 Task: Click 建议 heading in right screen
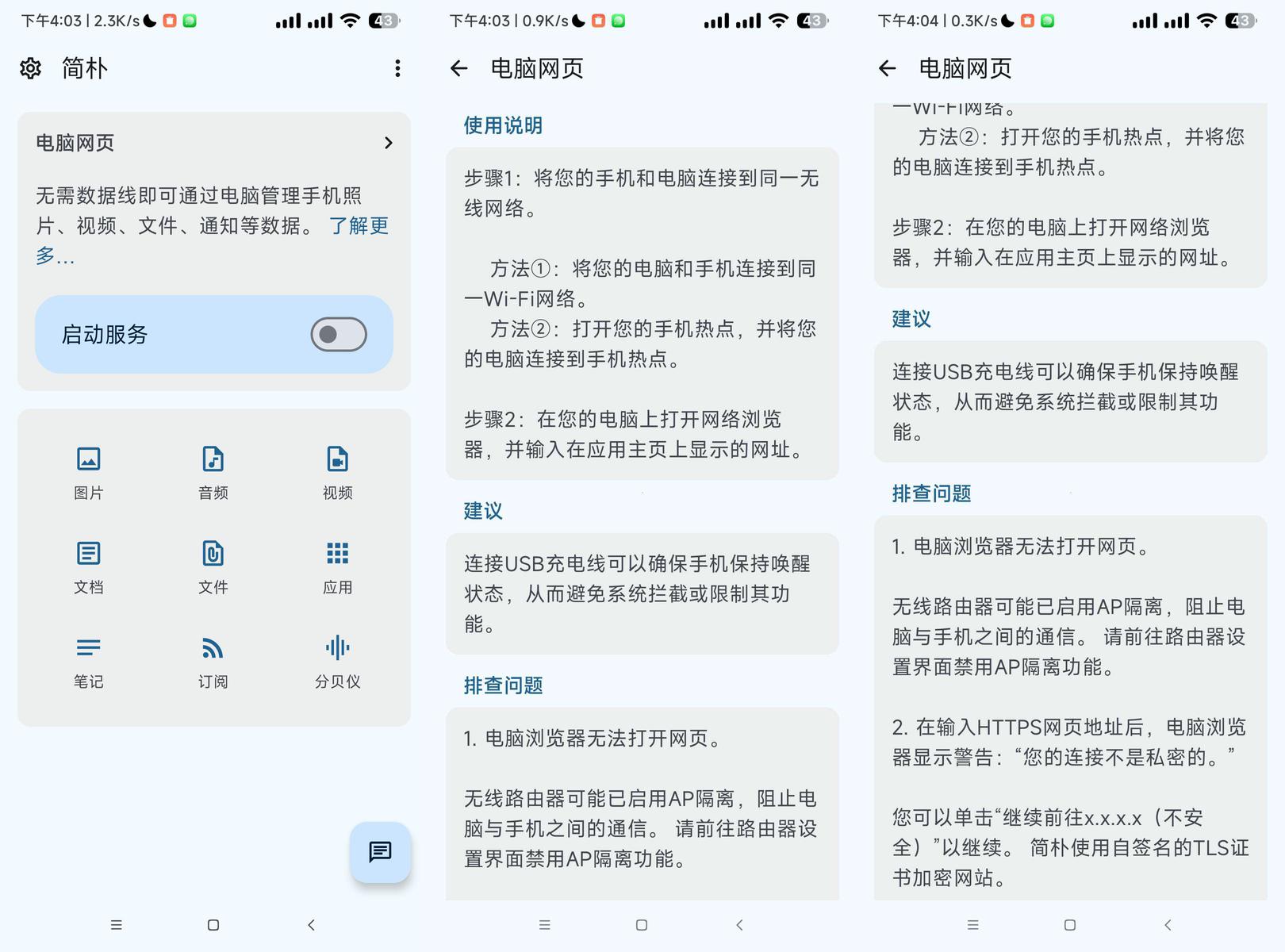click(x=911, y=319)
